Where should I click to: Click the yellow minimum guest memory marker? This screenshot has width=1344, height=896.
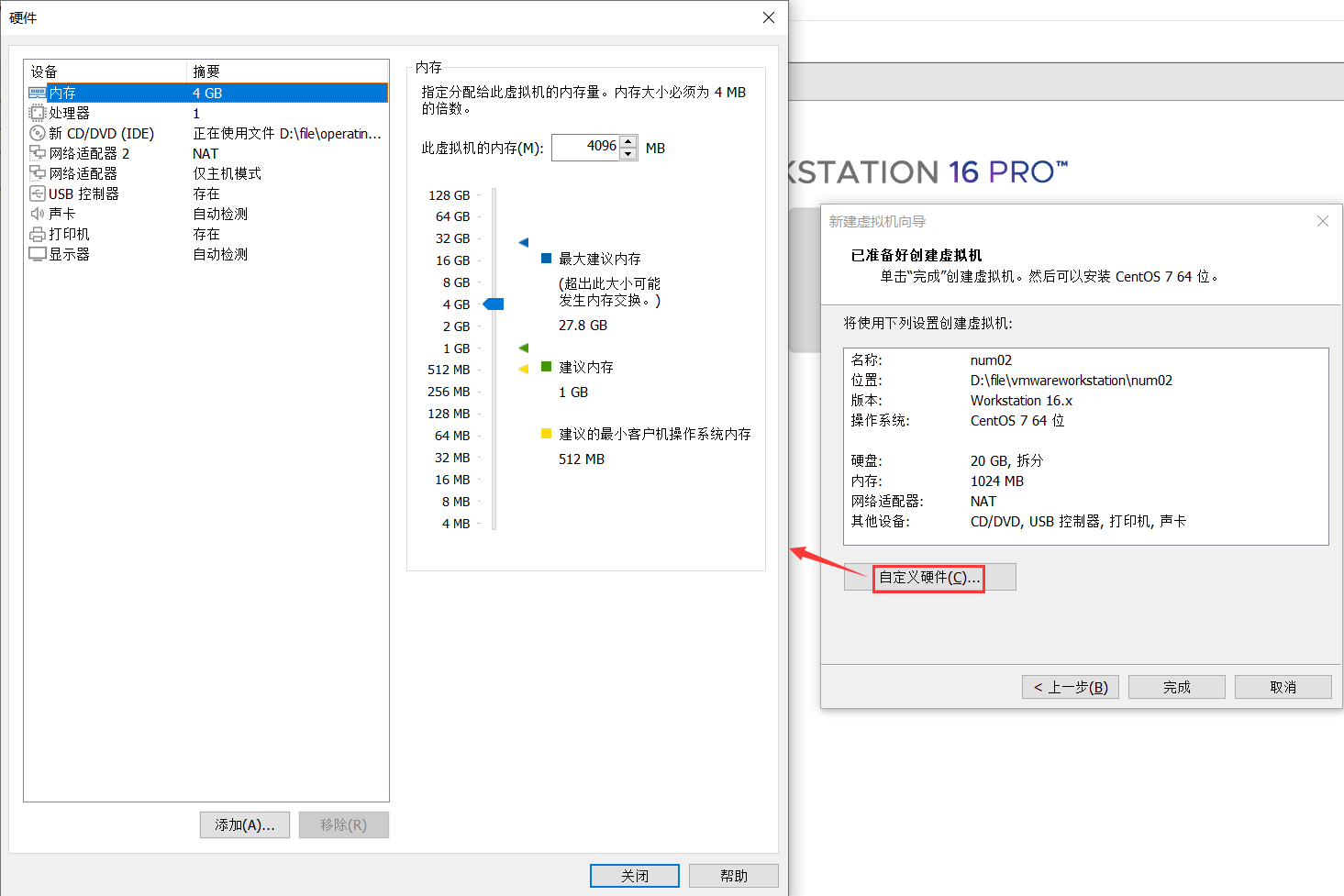(524, 369)
